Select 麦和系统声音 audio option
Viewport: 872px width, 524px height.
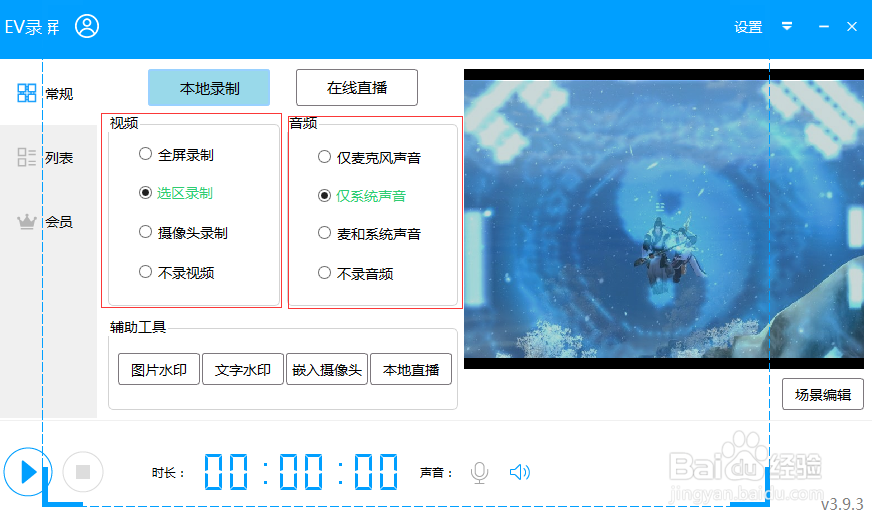pyautogui.click(x=369, y=234)
